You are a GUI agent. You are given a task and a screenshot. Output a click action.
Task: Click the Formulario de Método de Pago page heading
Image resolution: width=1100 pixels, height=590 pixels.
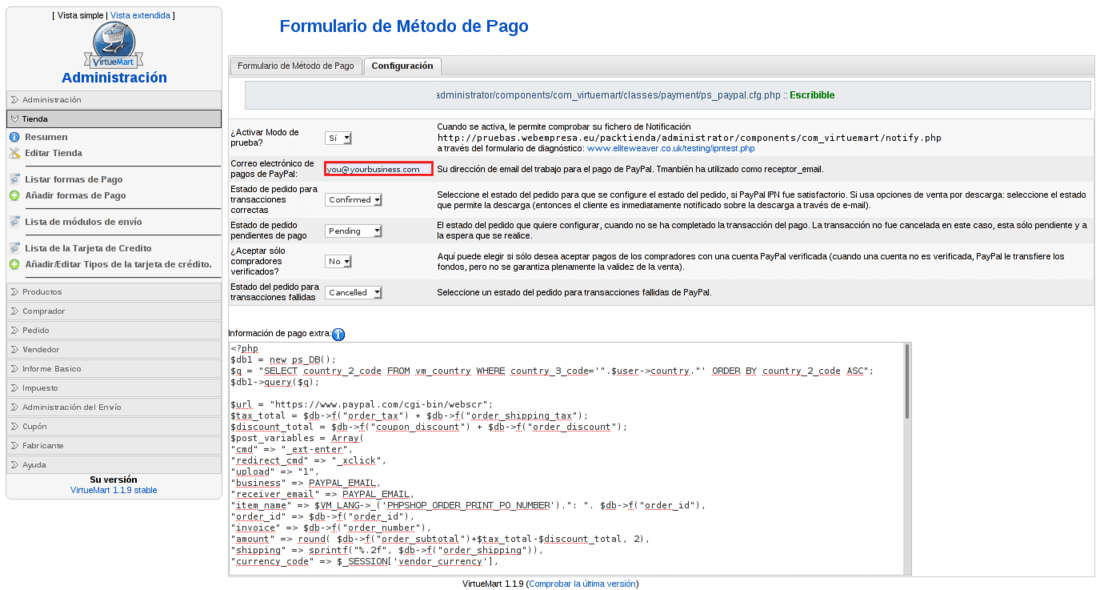pos(403,27)
